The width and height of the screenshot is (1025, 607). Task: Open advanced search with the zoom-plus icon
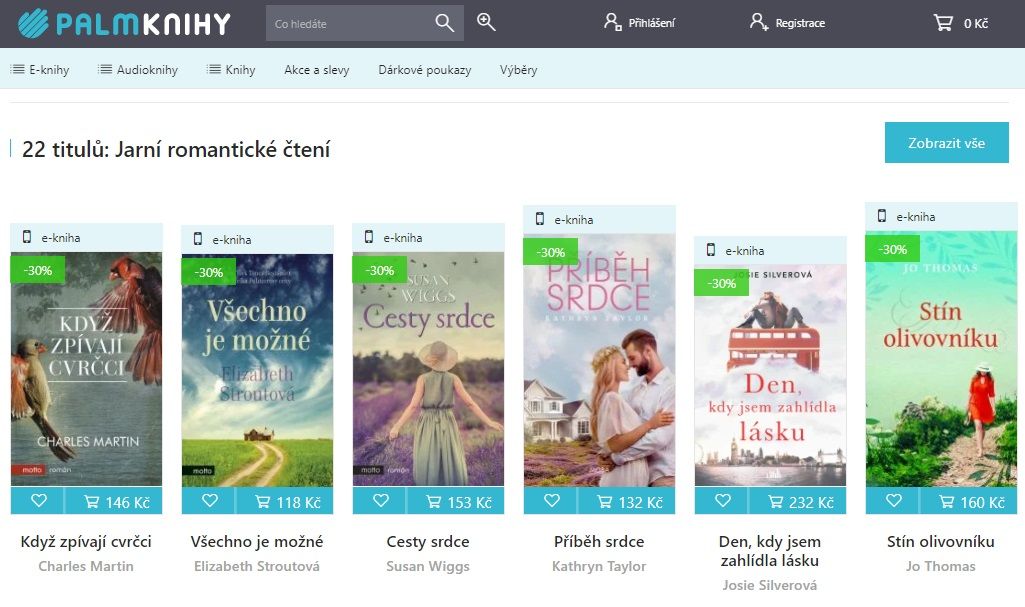[x=486, y=22]
